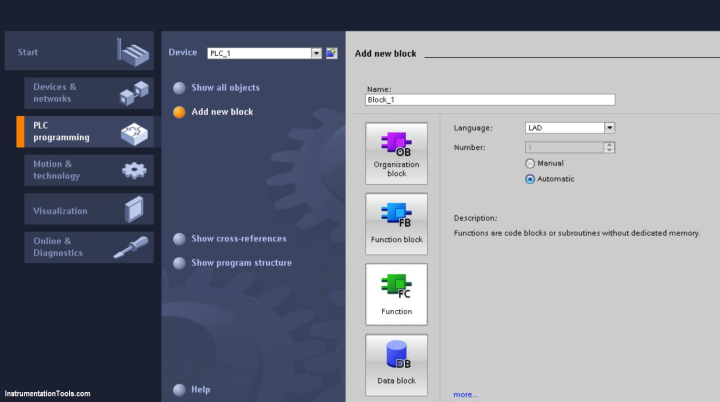This screenshot has height=402, width=720.
Task: Click the more... description link
Action: click(466, 395)
